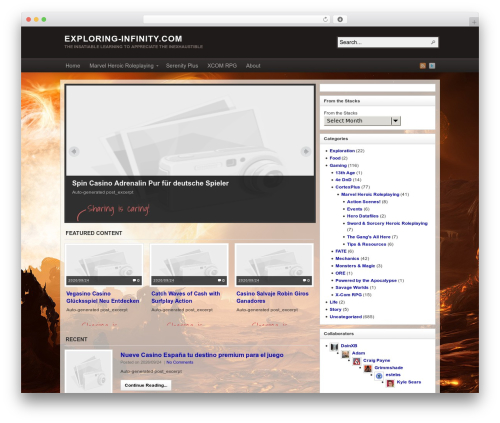Viewport: 500px width, 423px height.
Task: Go to next slide with right arrow
Action: point(306,151)
